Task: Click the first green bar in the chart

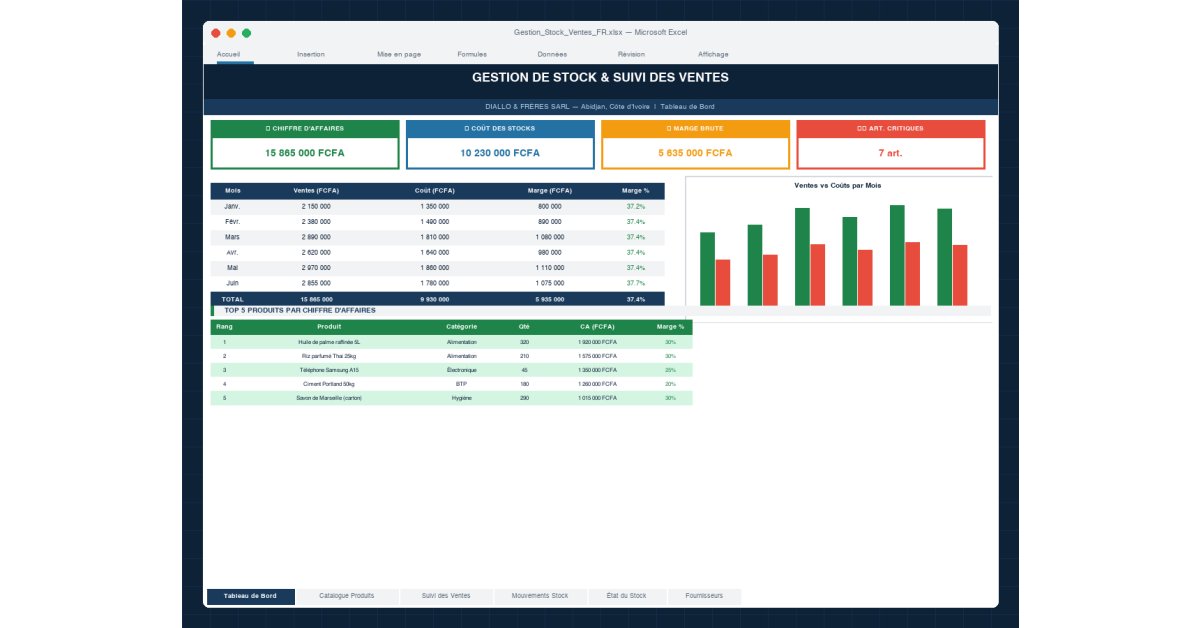Action: click(707, 269)
